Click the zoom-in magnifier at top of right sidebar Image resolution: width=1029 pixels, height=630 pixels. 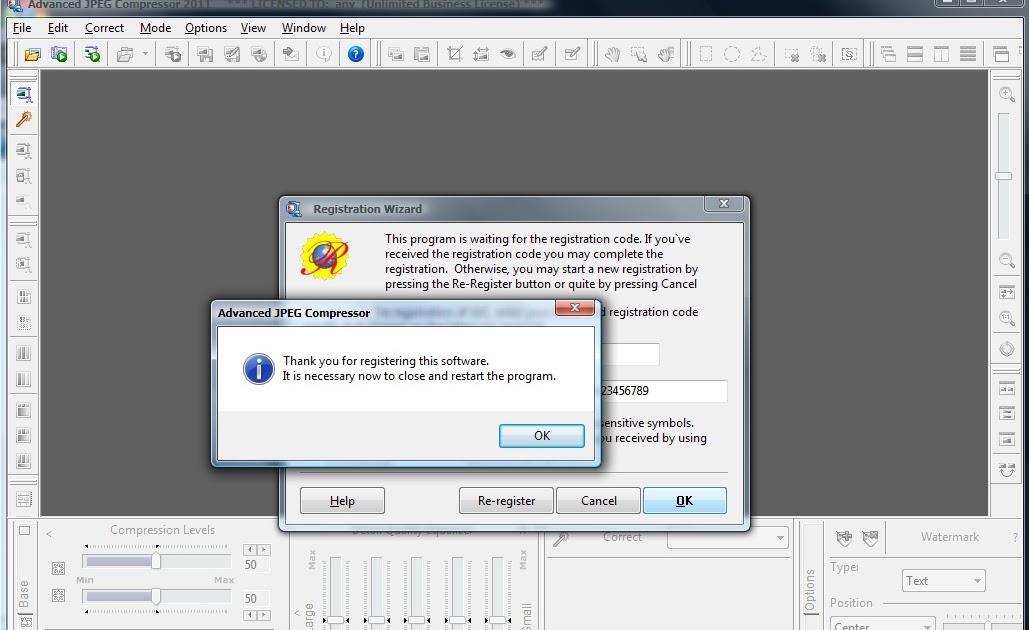pyautogui.click(x=1007, y=94)
